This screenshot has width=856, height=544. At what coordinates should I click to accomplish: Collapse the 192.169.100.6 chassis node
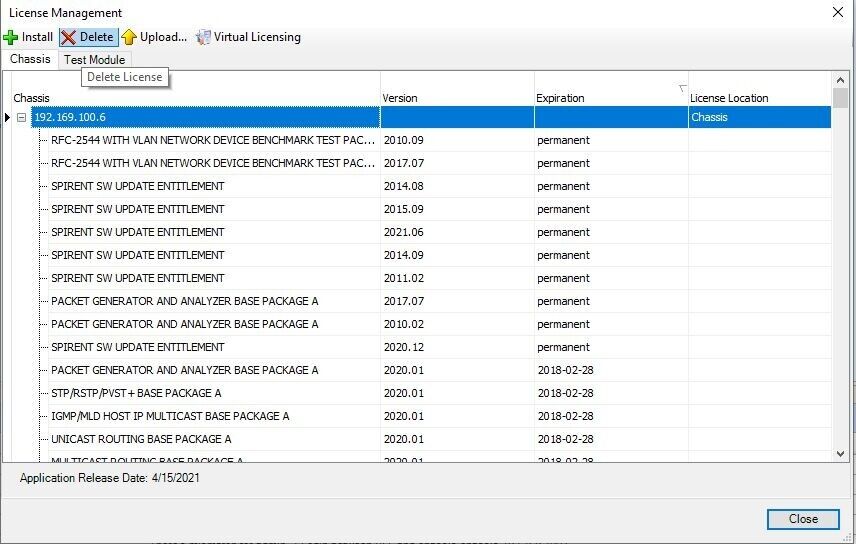click(x=22, y=118)
